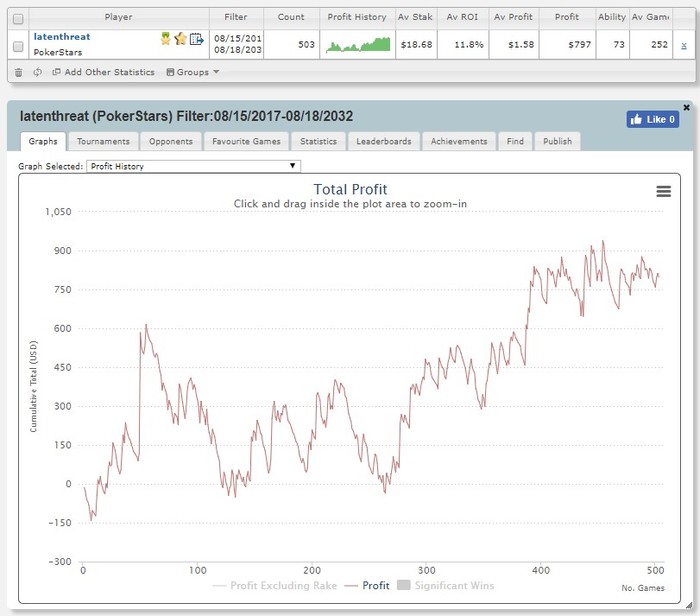The height and width of the screenshot is (616, 700).
Task: Close the latenthreat panel with the X
Action: click(687, 107)
